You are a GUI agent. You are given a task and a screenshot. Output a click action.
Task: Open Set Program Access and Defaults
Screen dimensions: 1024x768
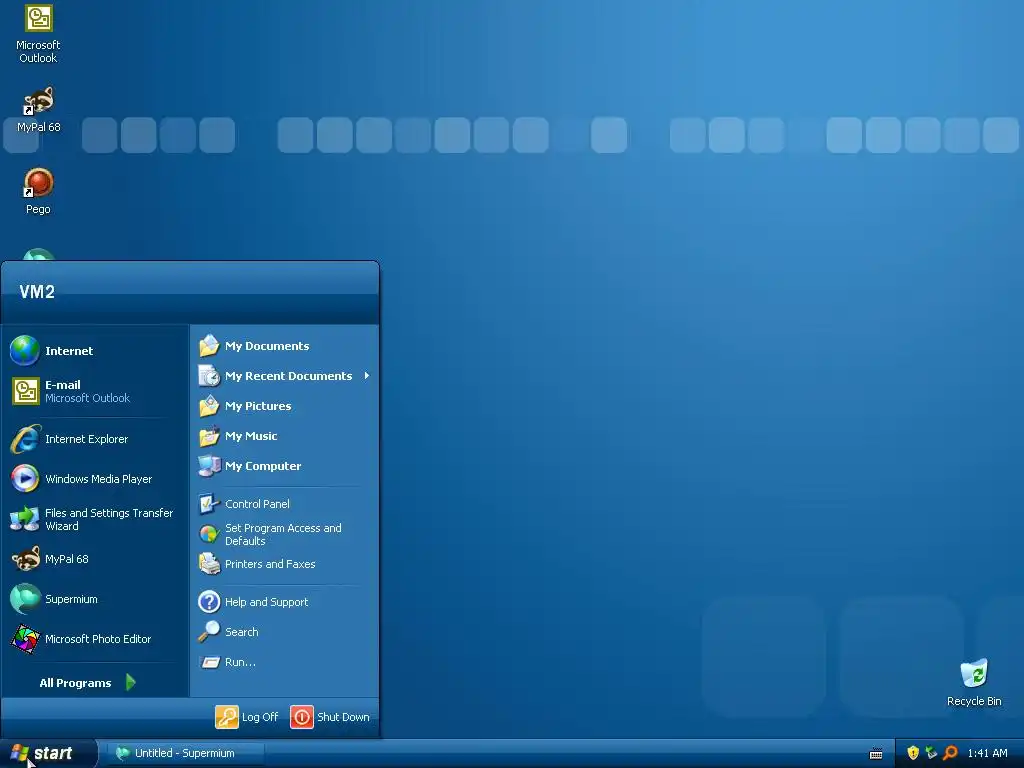click(x=285, y=534)
